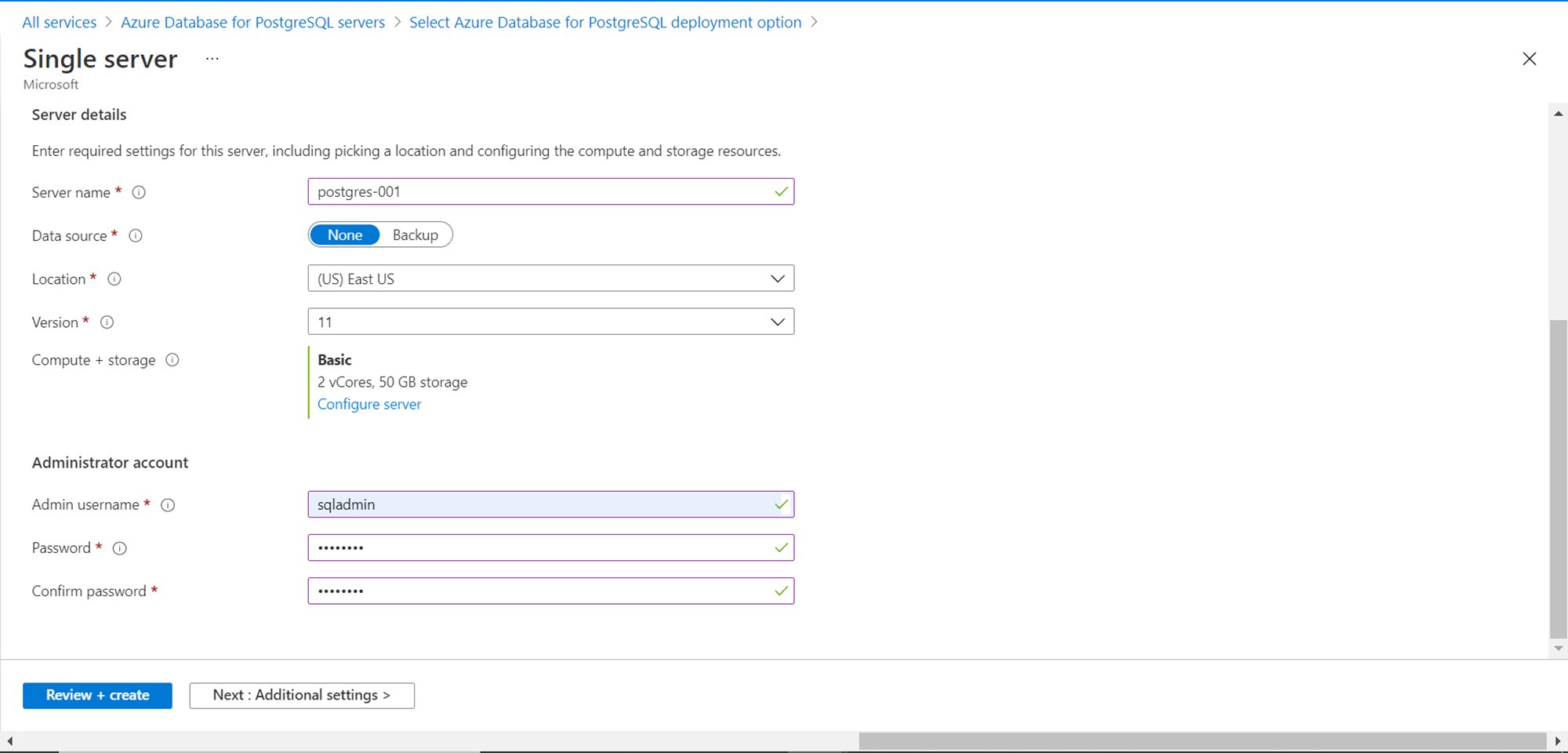Image resolution: width=1568 pixels, height=753 pixels.
Task: Click the Location info icon
Action: 114,278
